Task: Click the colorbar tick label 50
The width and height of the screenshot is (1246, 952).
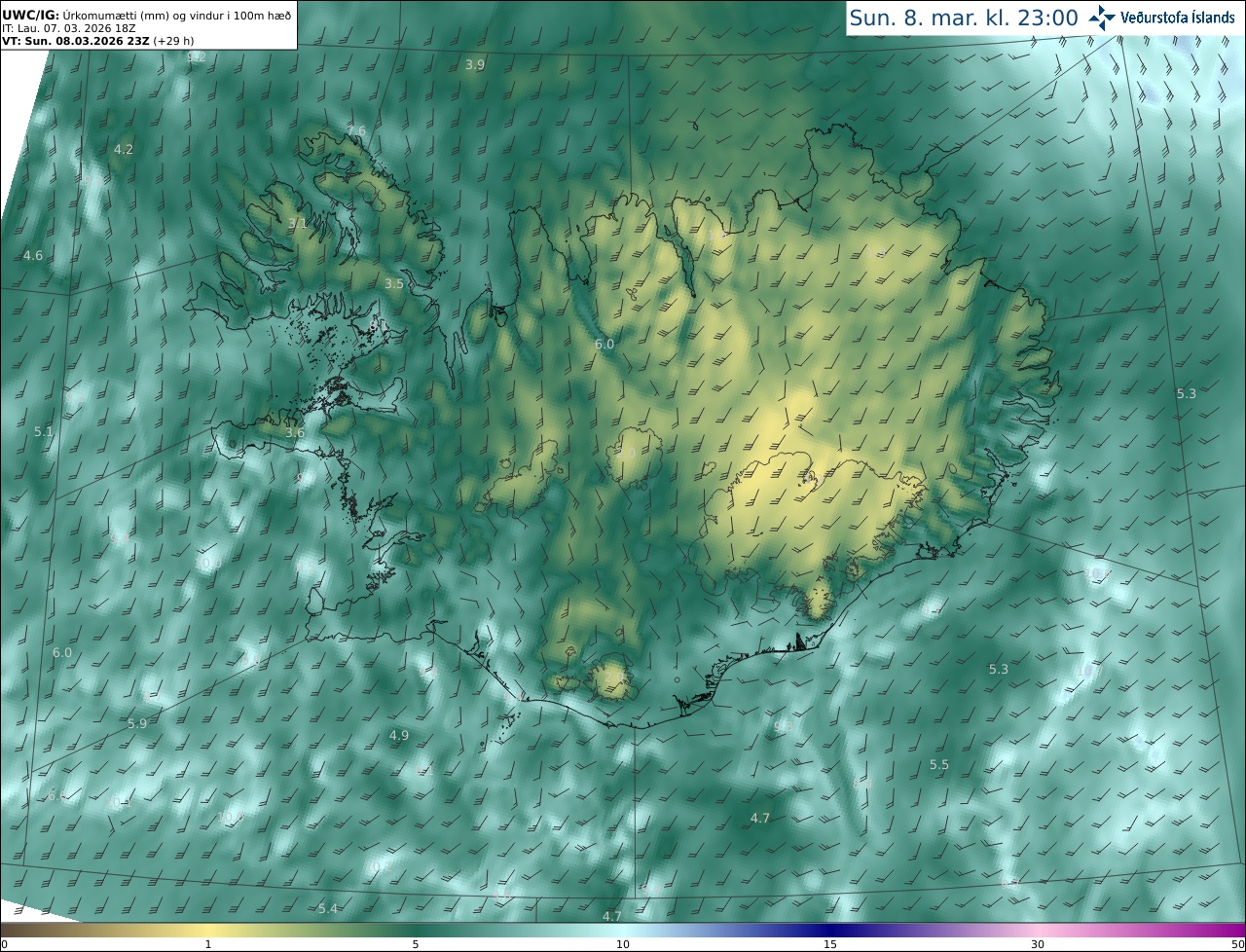Action: (1237, 943)
